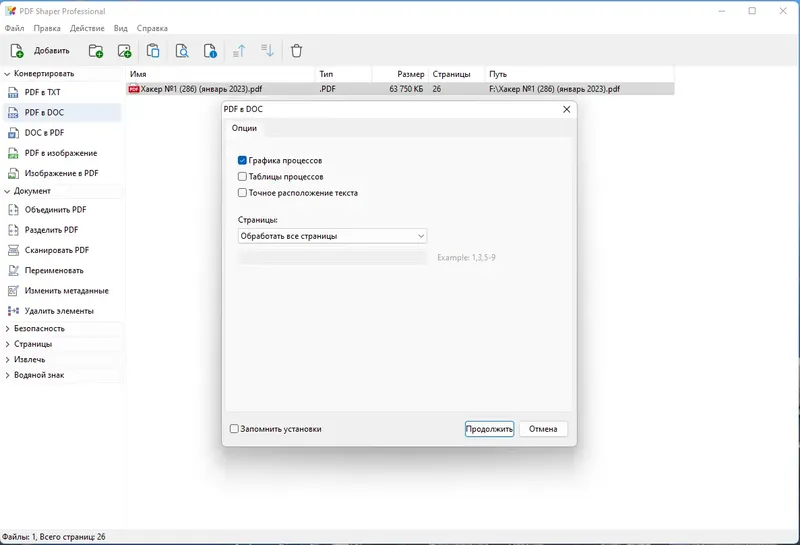
Task: Enable Точное расположение текста checkbox
Action: point(242,193)
